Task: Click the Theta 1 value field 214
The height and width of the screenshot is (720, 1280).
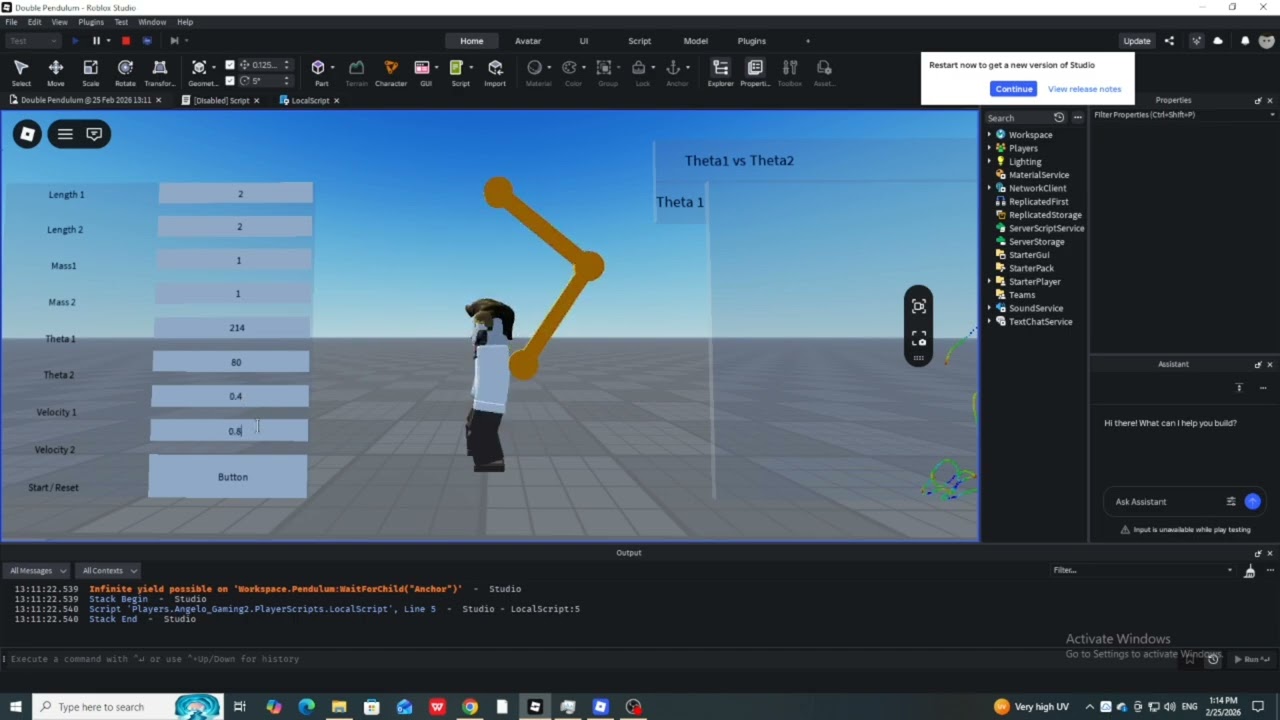Action: pyautogui.click(x=233, y=328)
